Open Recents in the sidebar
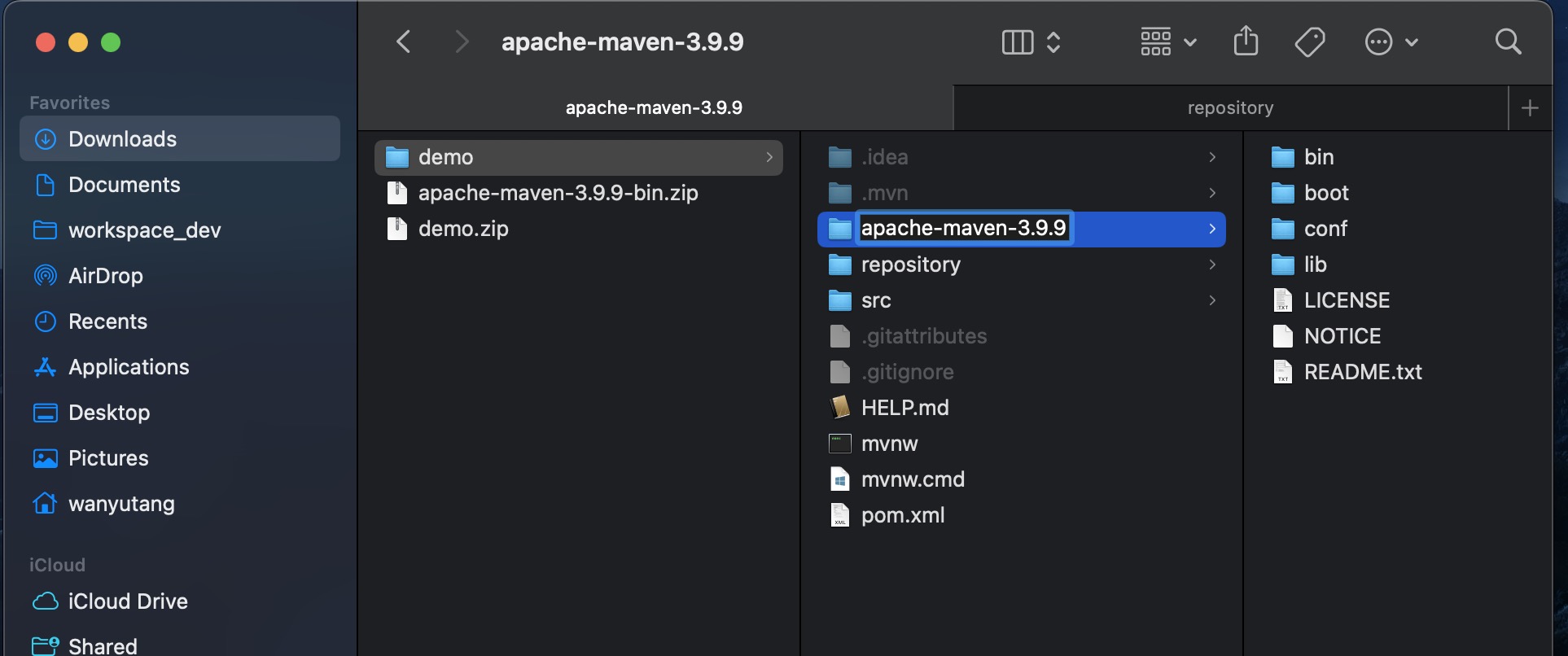This screenshot has height=656, width=1568. [180, 321]
